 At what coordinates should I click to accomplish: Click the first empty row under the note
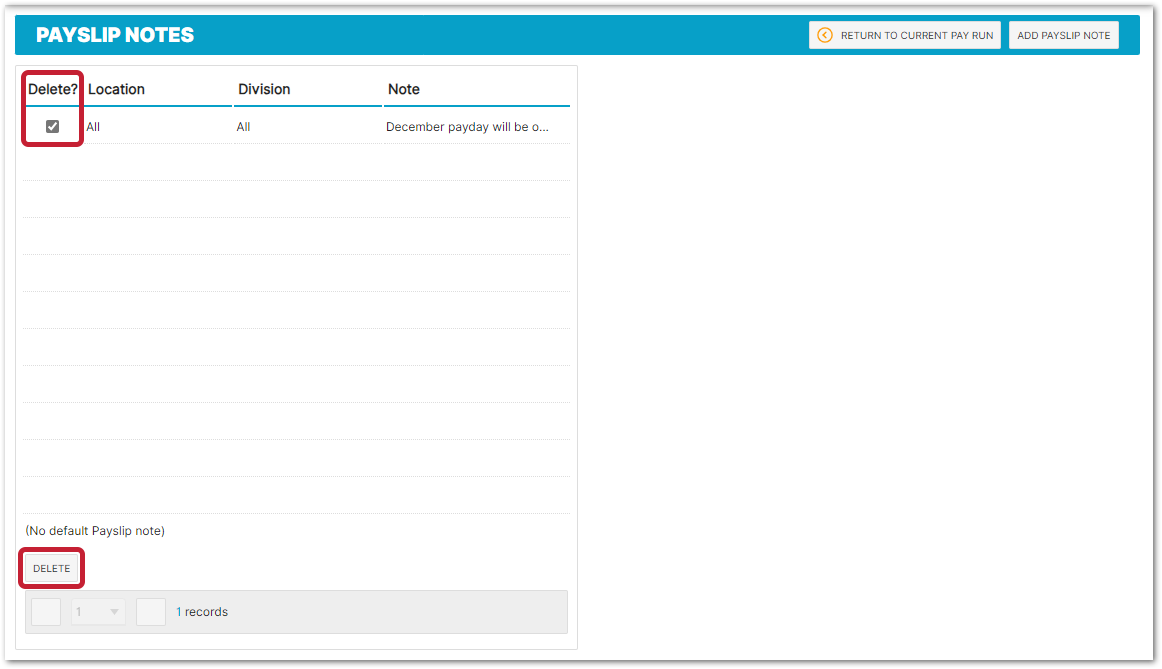(296, 163)
